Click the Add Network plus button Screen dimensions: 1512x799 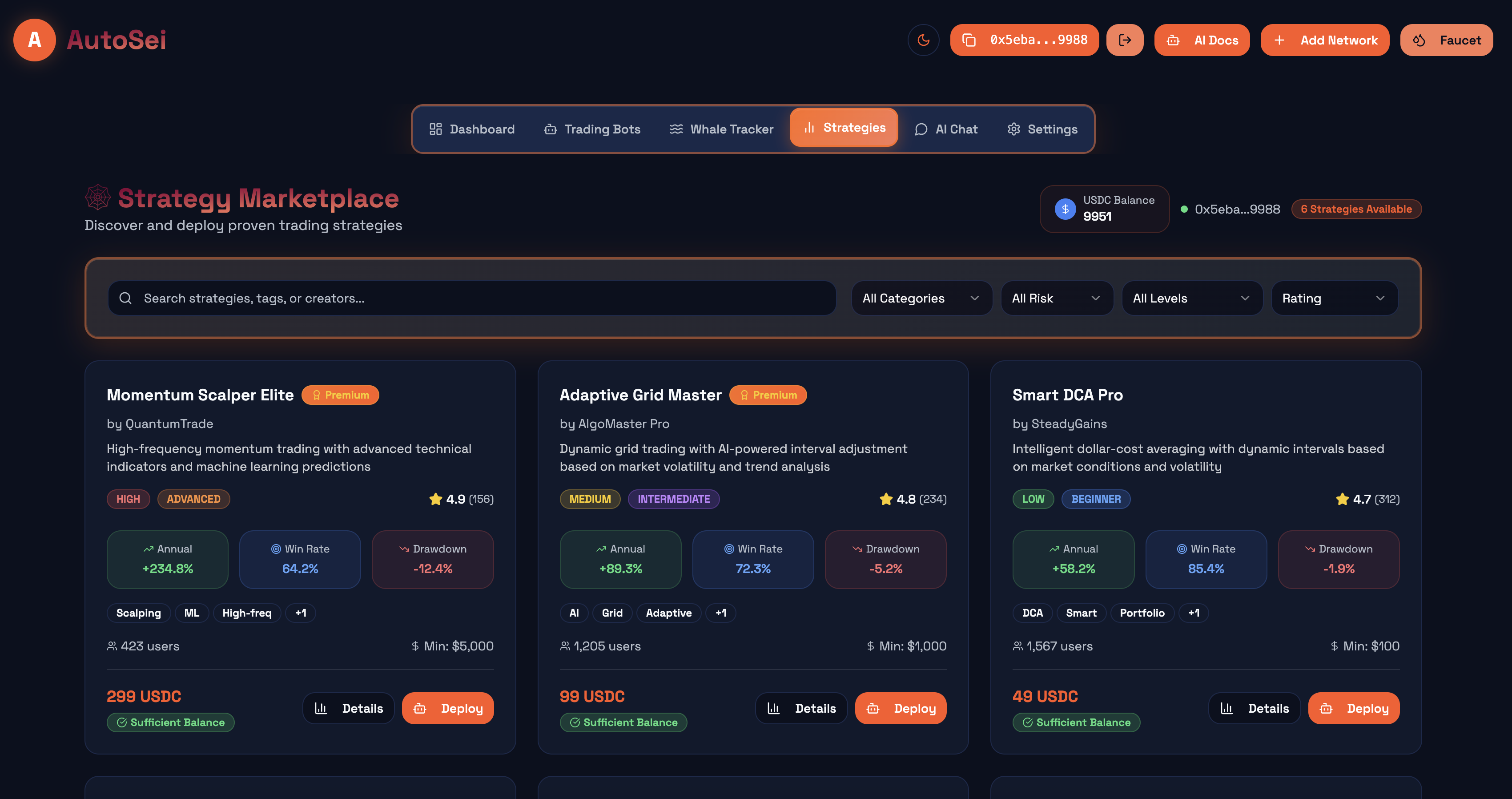pyautogui.click(x=1324, y=40)
